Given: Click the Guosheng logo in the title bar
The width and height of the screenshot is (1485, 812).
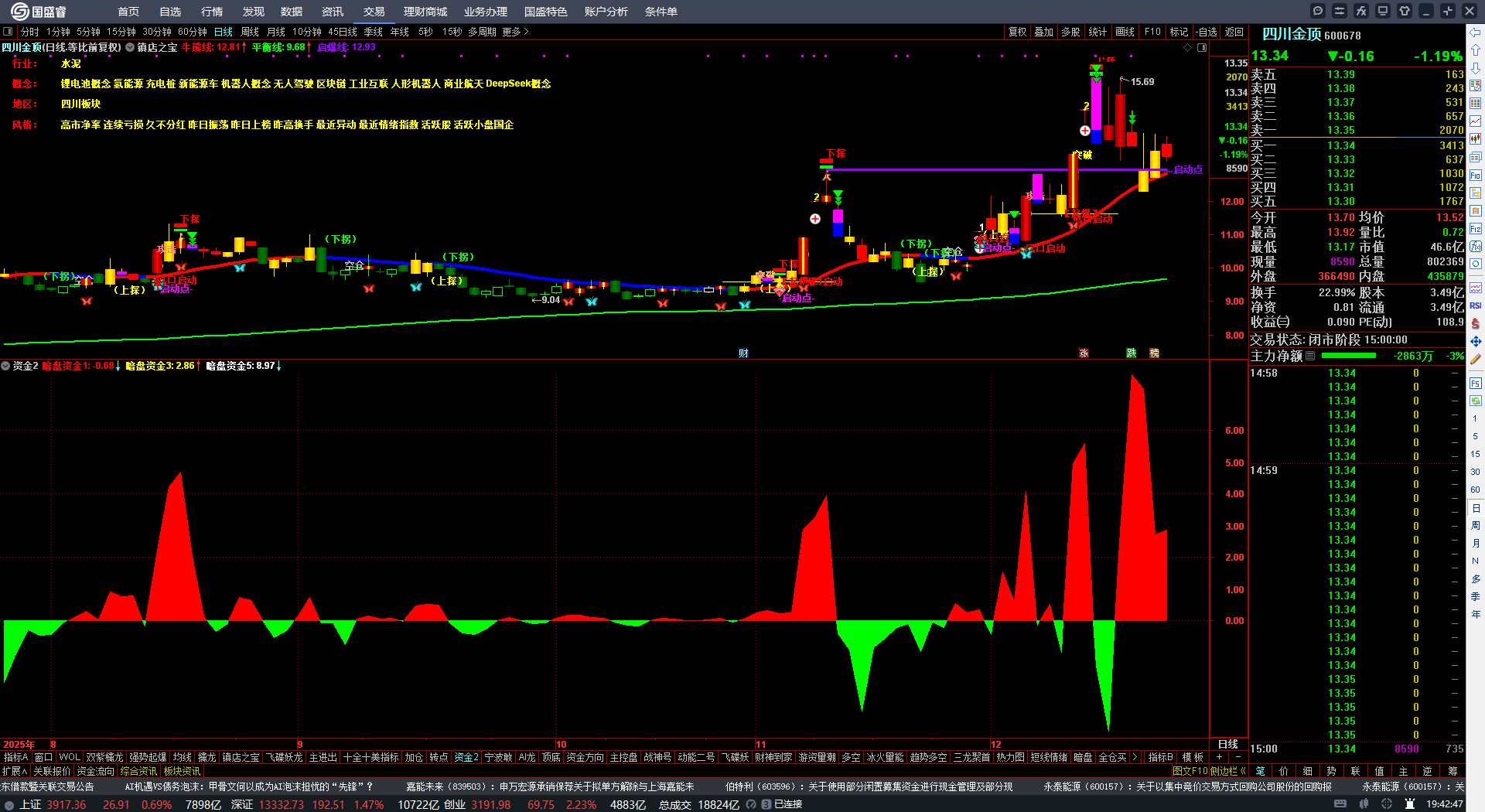Looking at the screenshot, I should tap(38, 12).
